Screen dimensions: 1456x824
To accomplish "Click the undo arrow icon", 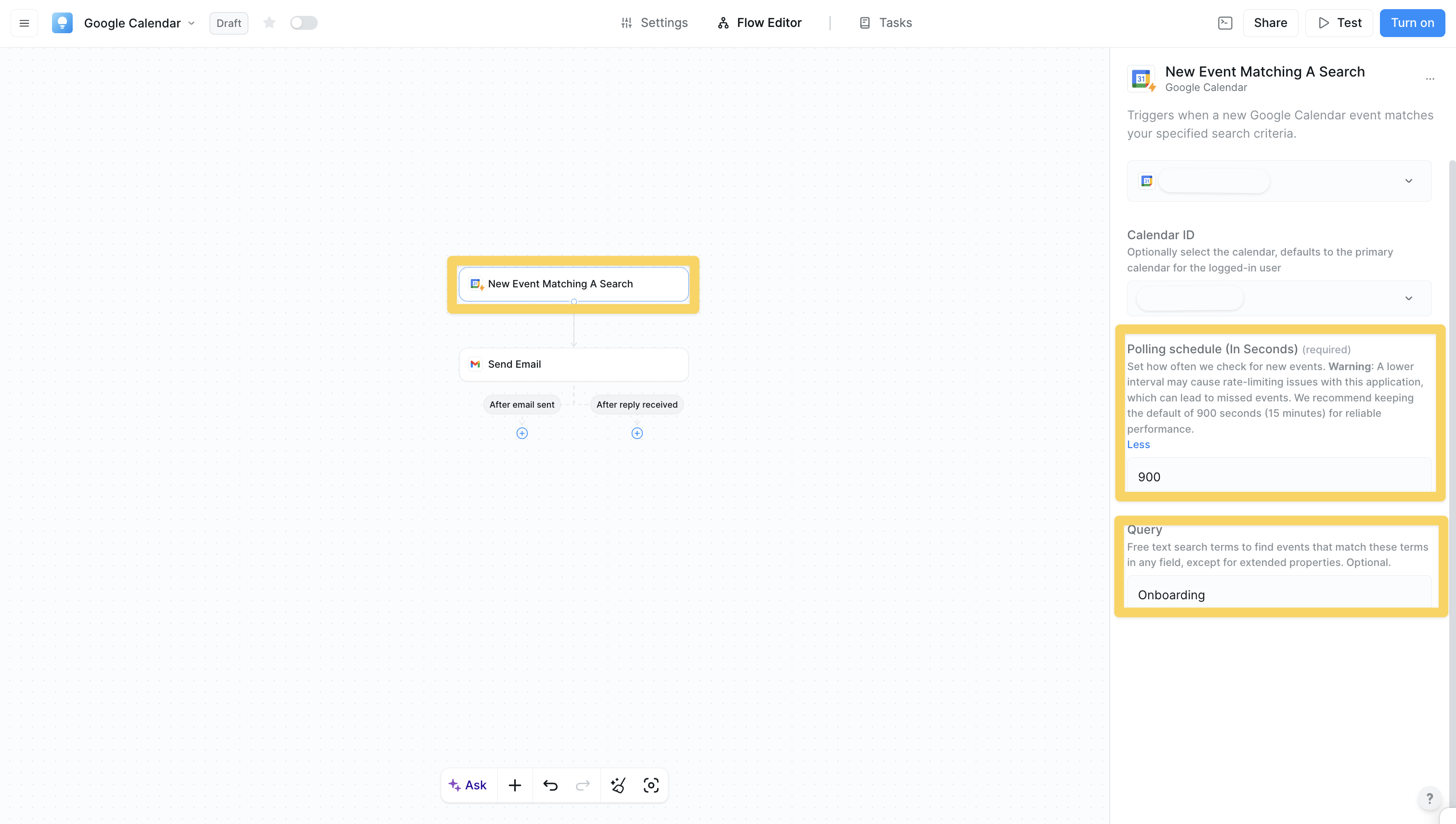I will click(550, 785).
